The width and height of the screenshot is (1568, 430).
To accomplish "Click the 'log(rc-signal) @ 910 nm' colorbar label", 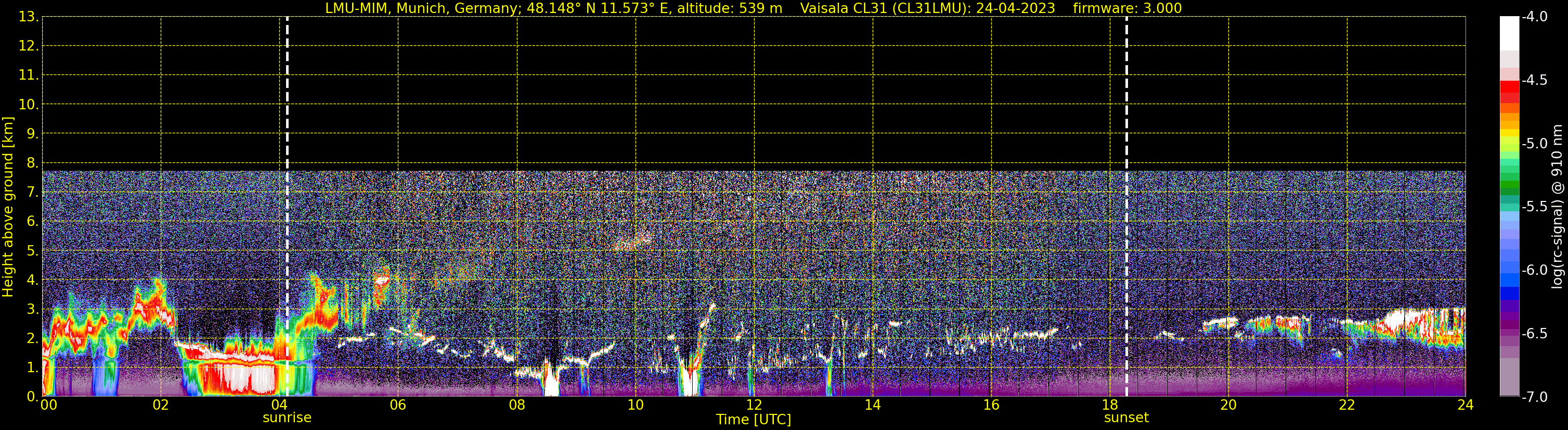I will click(x=1557, y=207).
